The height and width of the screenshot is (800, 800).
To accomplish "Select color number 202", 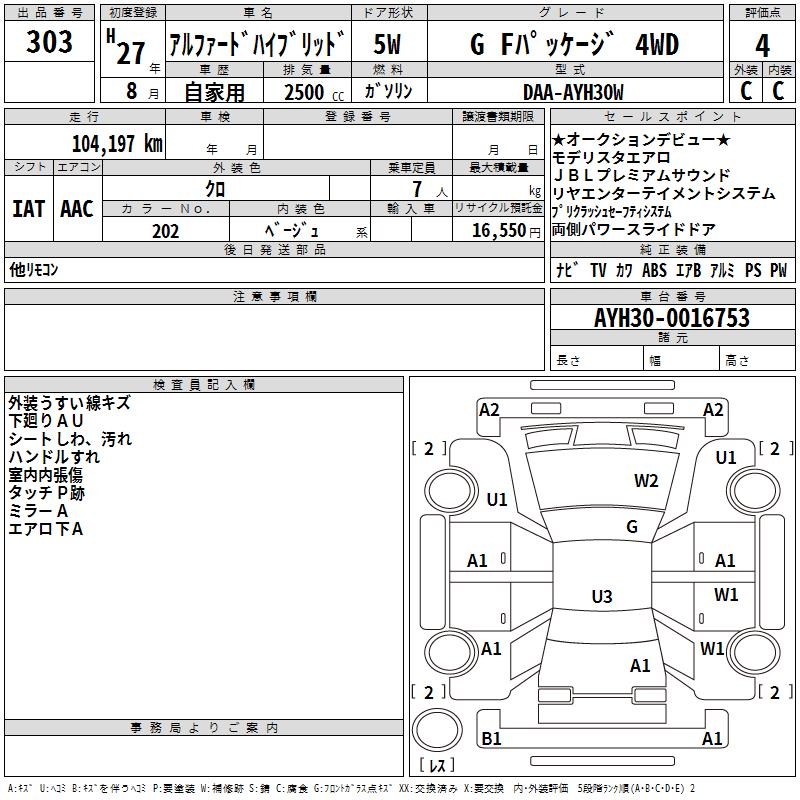I will click(165, 231).
